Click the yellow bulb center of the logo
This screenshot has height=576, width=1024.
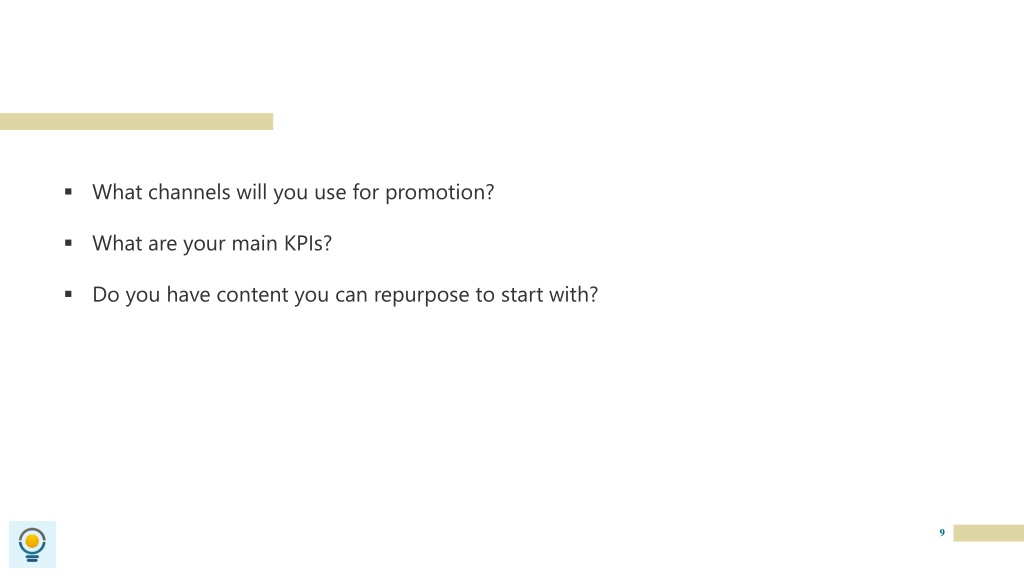(x=32, y=541)
